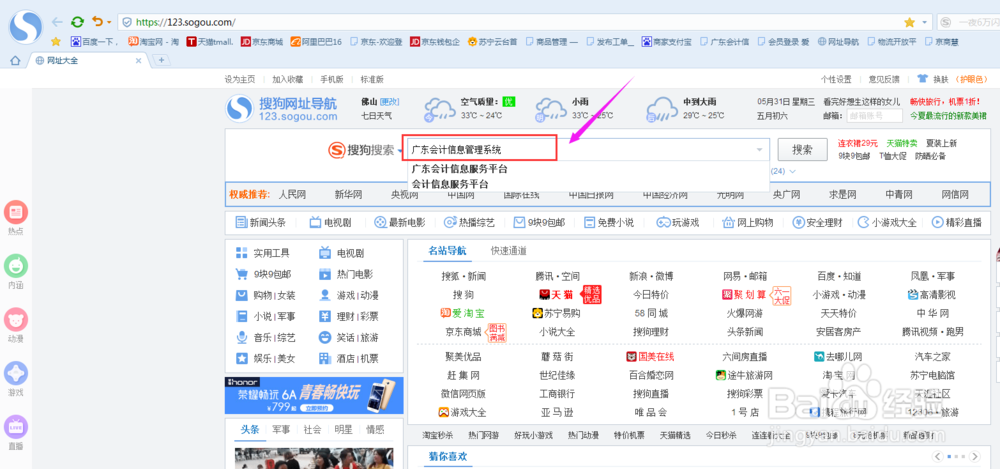The width and height of the screenshot is (1000, 469).
Task: Open 最新电影 in the category bar
Action: point(399,223)
